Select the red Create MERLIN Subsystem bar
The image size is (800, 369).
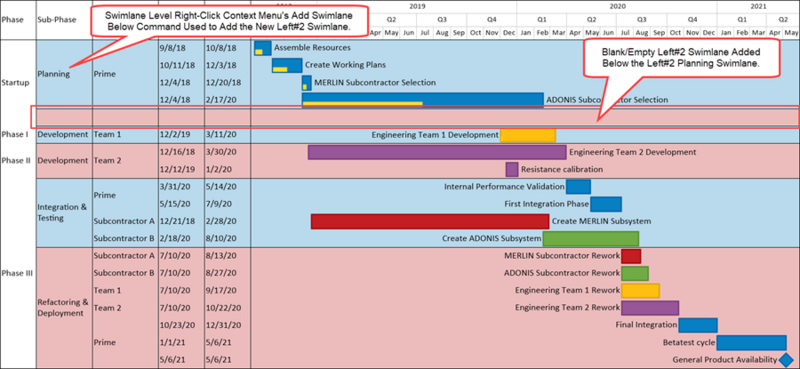coord(430,222)
